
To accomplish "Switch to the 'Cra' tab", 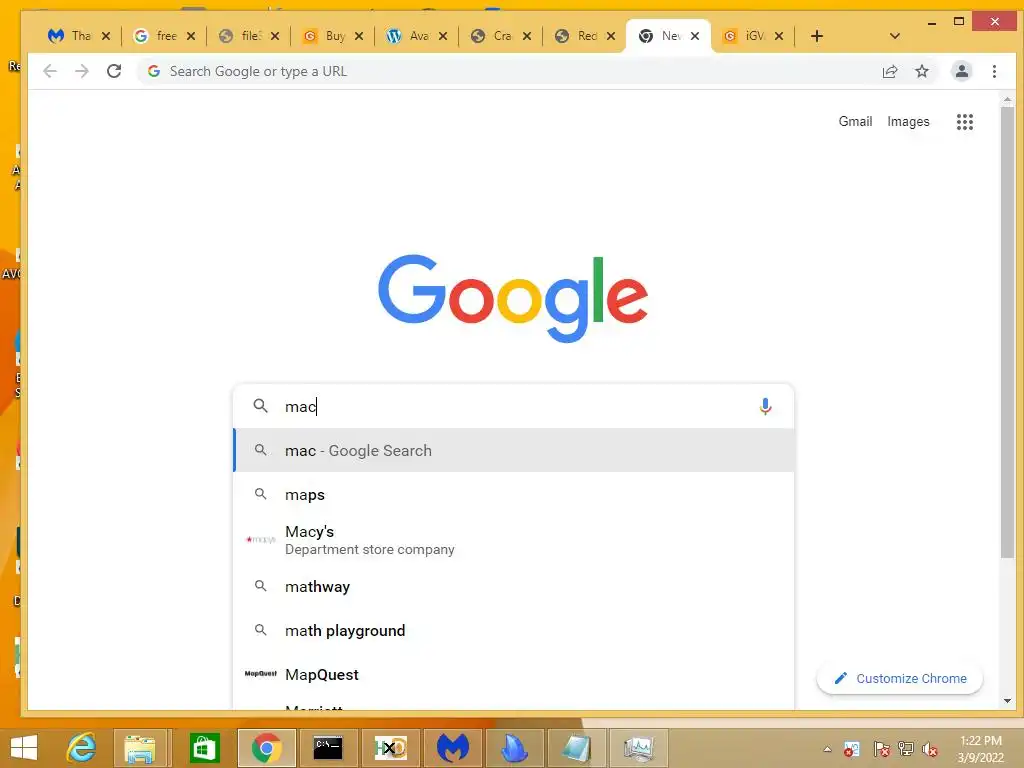I will [x=492, y=36].
